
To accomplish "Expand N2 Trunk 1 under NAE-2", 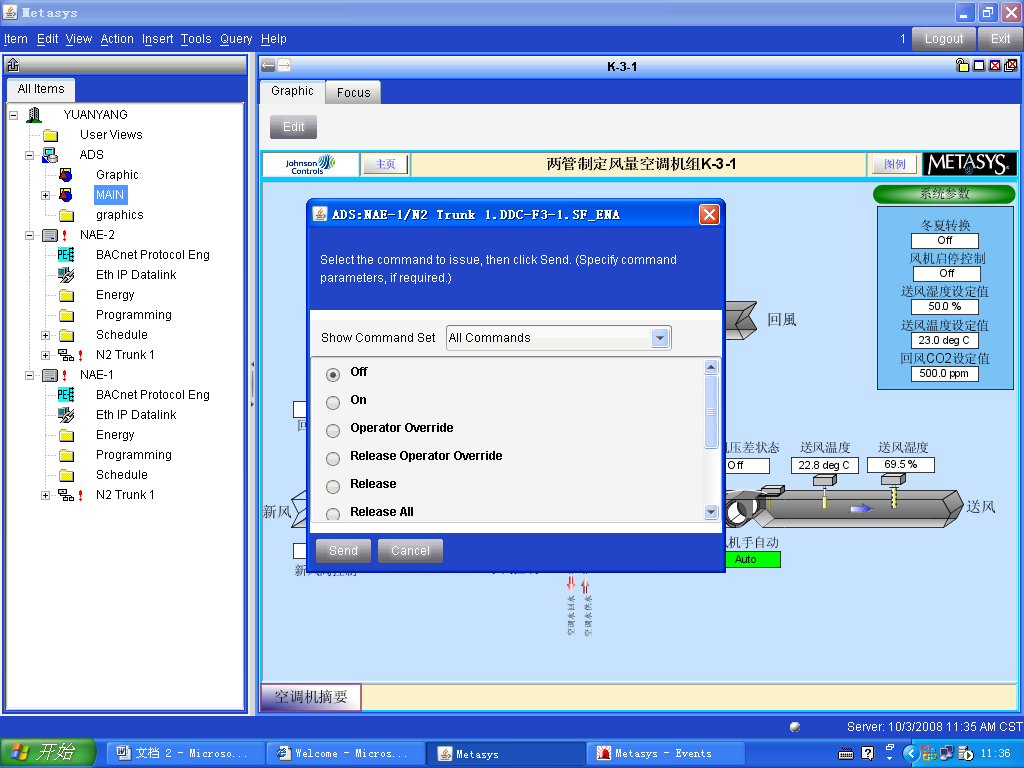I will pyautogui.click(x=45, y=355).
